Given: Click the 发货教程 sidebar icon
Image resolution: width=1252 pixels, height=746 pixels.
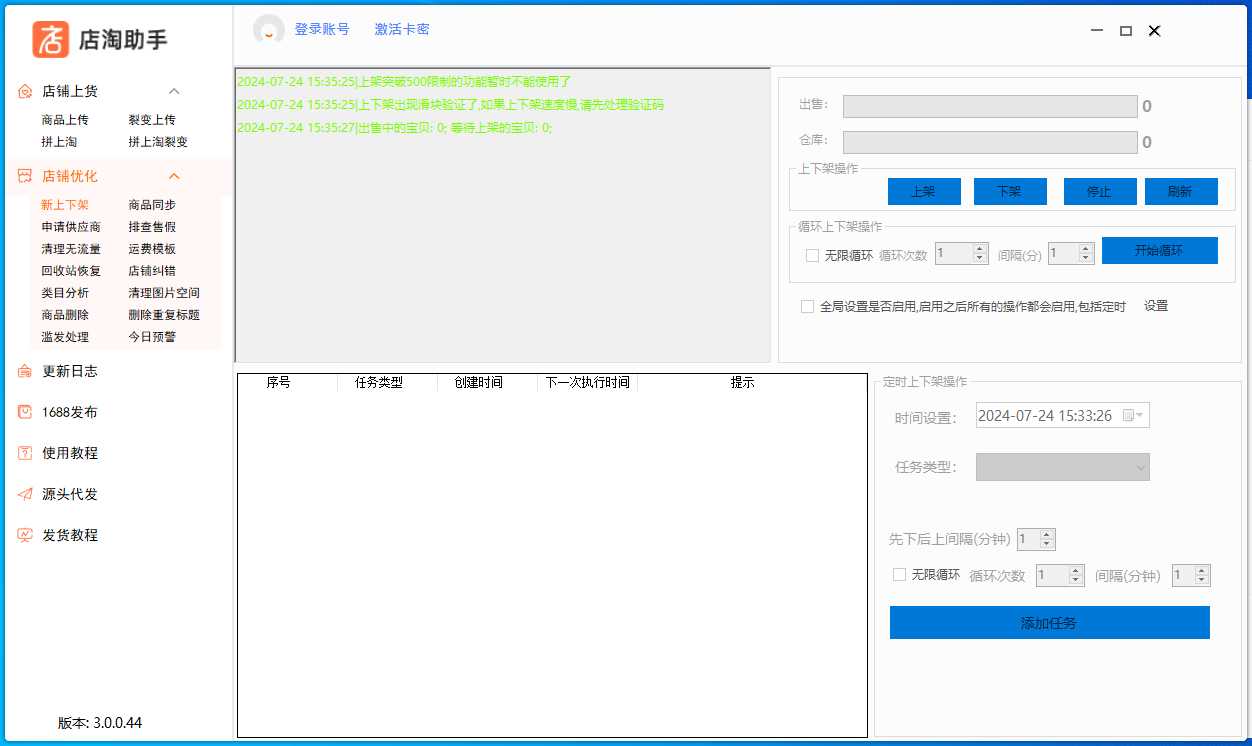Looking at the screenshot, I should pos(25,535).
